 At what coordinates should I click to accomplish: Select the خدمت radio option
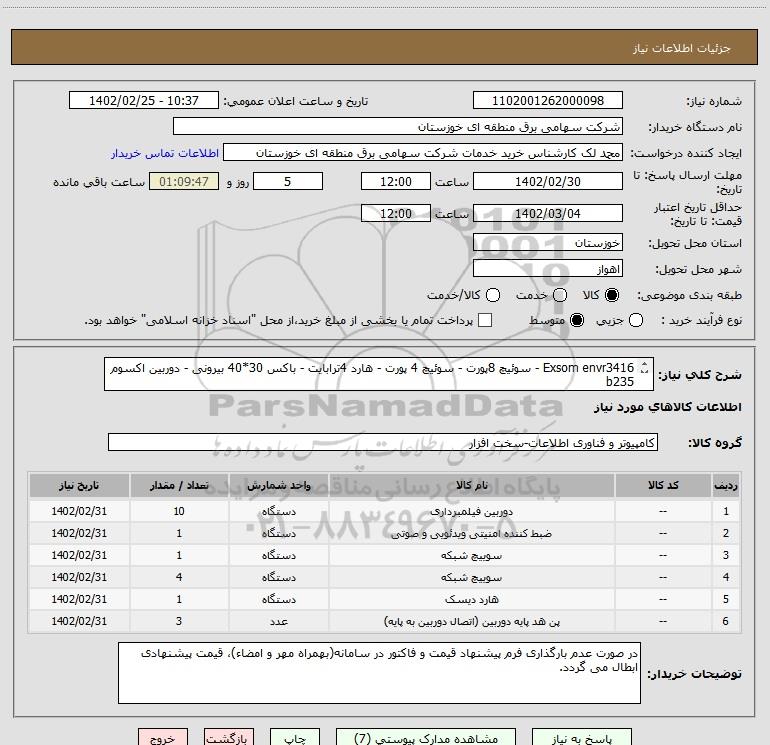pos(560,296)
